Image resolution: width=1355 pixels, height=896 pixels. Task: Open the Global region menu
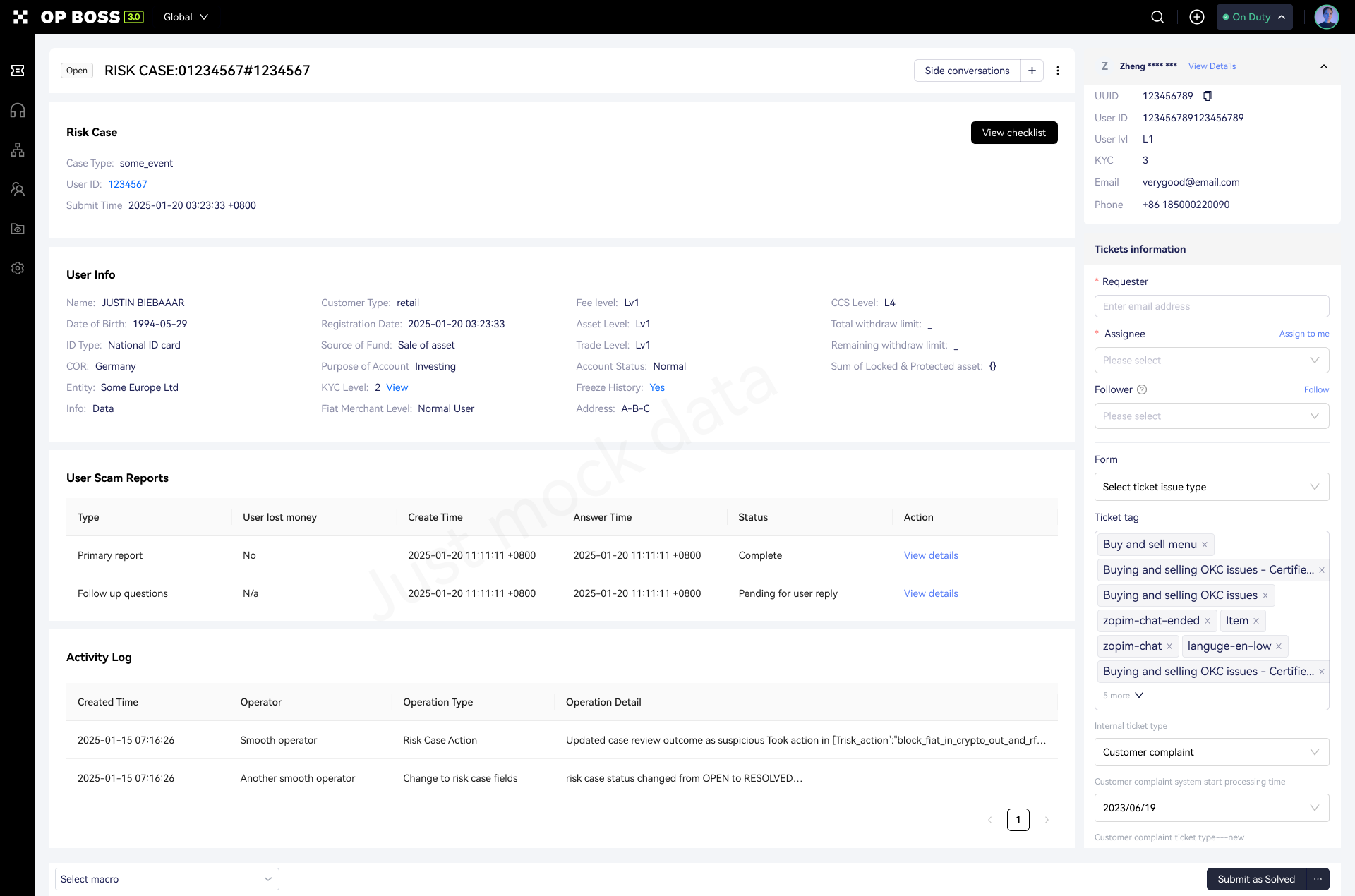(186, 17)
